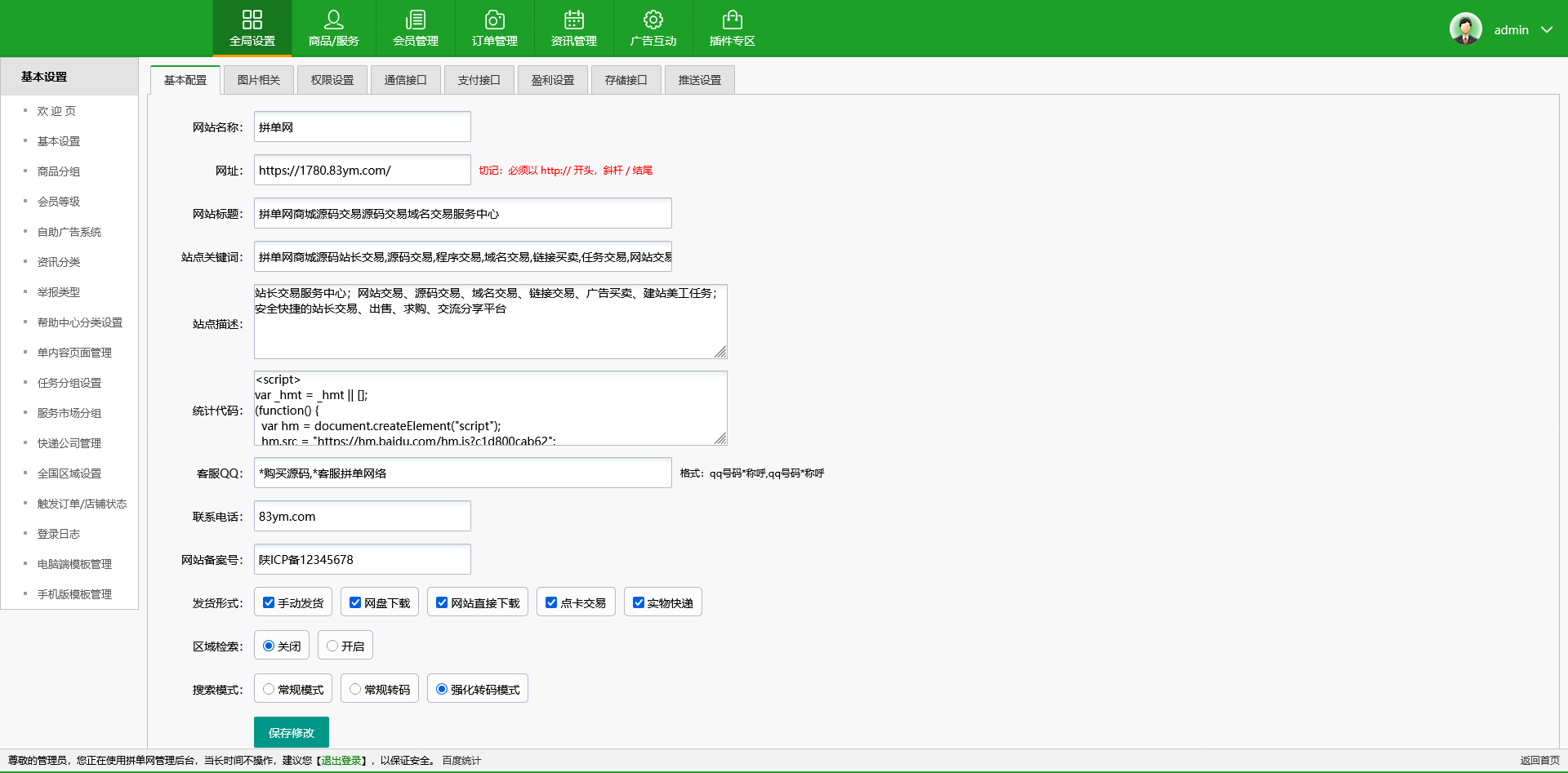The height and width of the screenshot is (773, 1568).
Task: Click the admin avatar picture
Action: 1466,29
